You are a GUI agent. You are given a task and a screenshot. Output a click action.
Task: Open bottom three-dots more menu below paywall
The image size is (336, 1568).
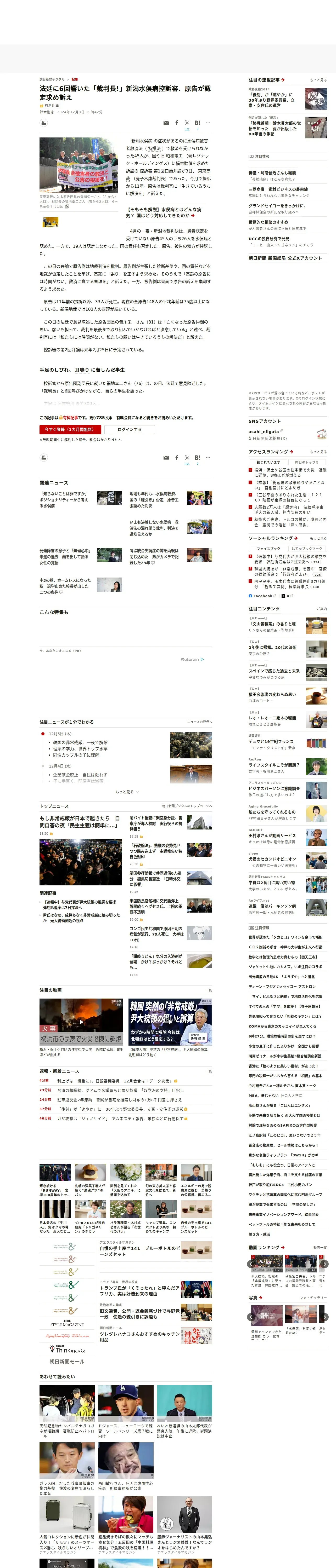(x=208, y=458)
